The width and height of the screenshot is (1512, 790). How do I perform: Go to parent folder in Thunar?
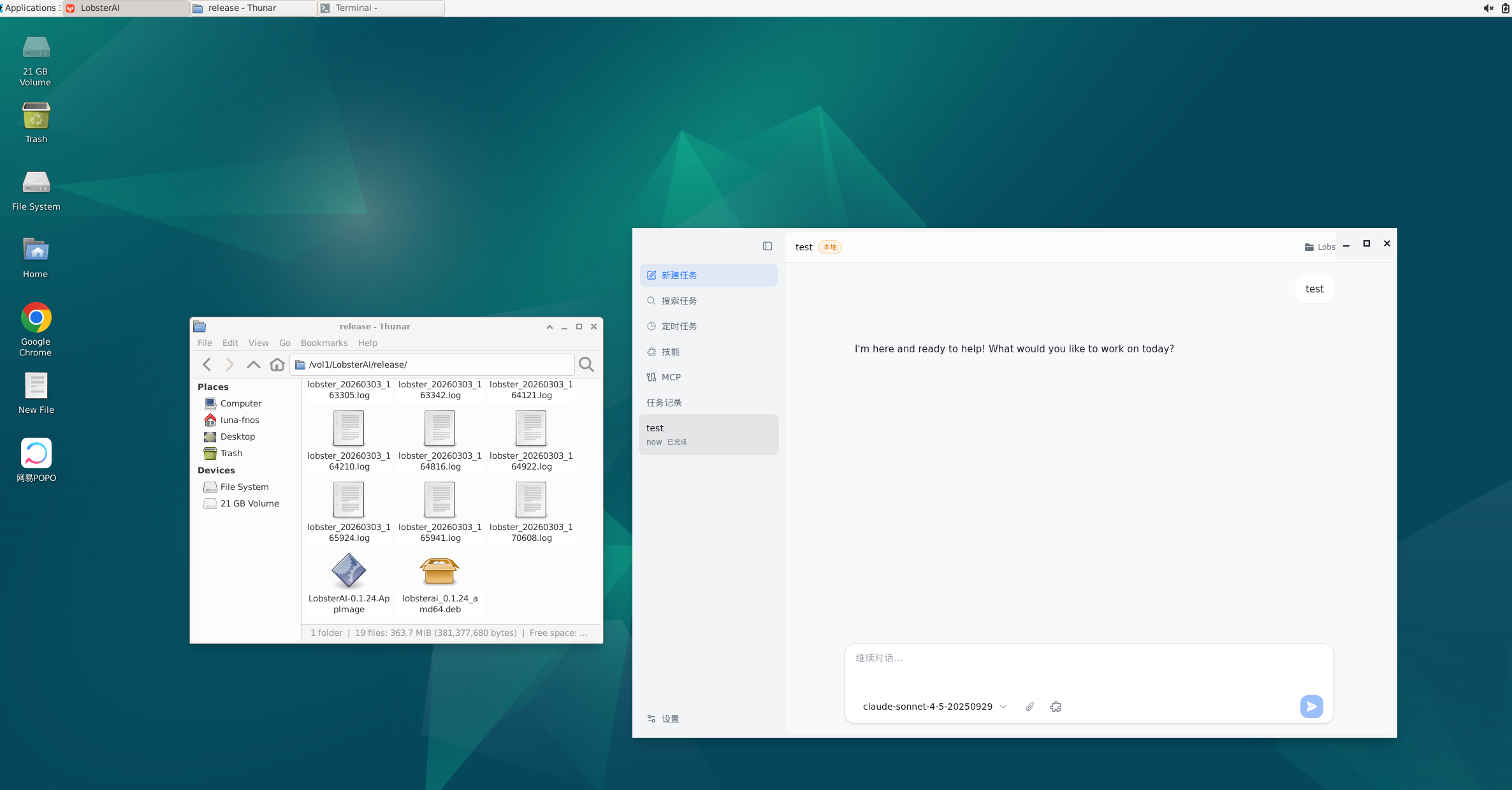click(x=253, y=364)
